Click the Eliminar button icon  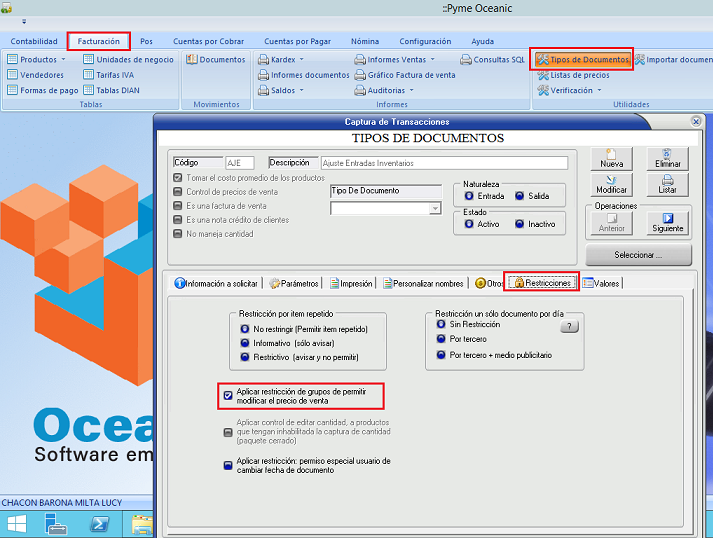tap(667, 157)
